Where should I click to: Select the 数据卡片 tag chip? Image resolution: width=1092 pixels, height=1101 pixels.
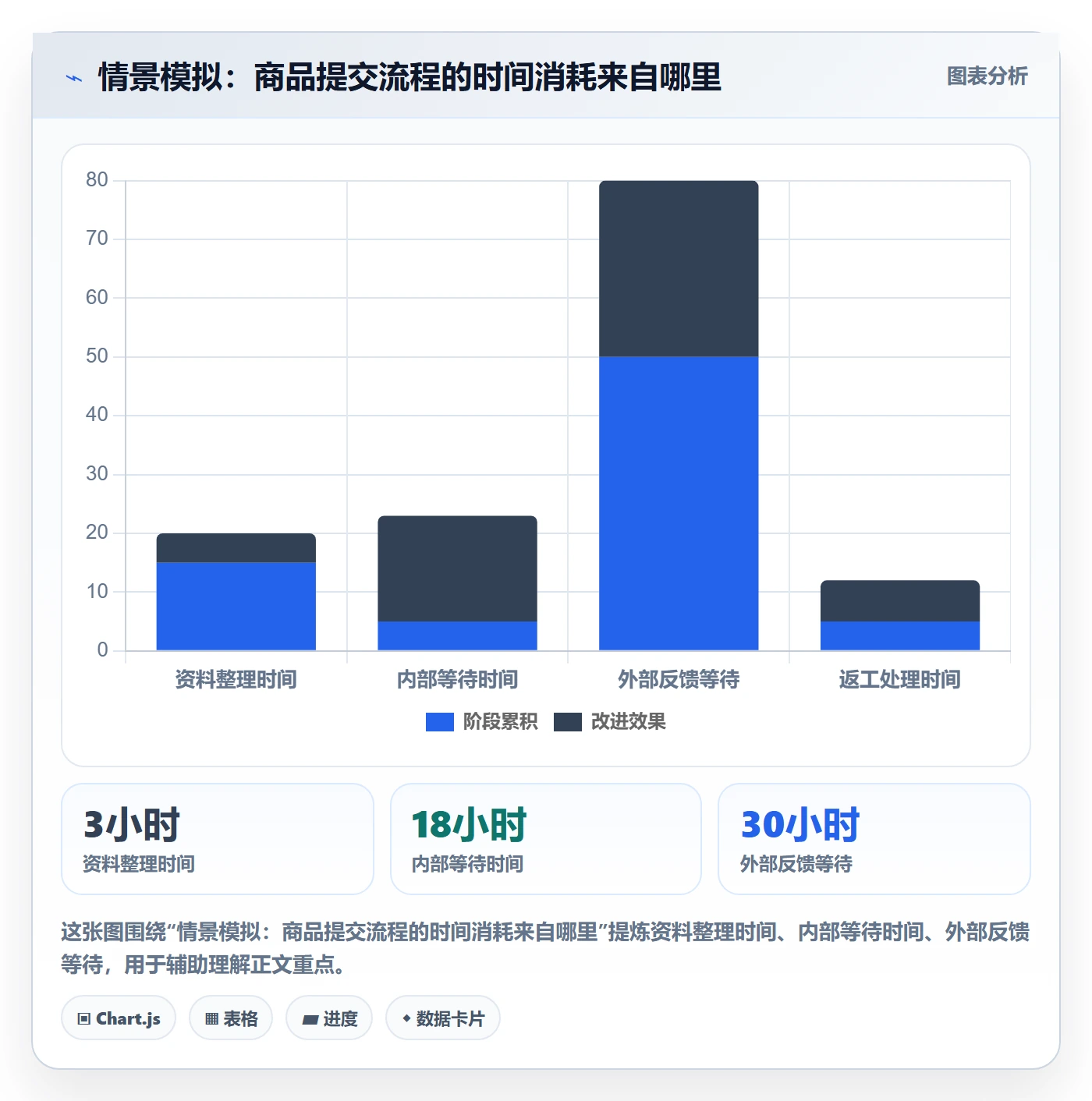(443, 1018)
